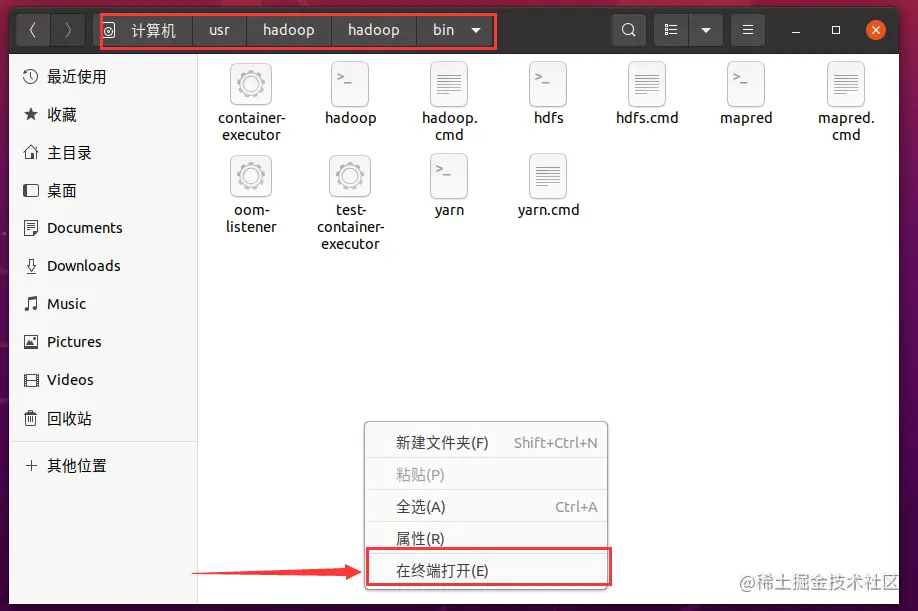Choose 新建文件夹(F) from context menu
This screenshot has width=918, height=611.
click(486, 443)
